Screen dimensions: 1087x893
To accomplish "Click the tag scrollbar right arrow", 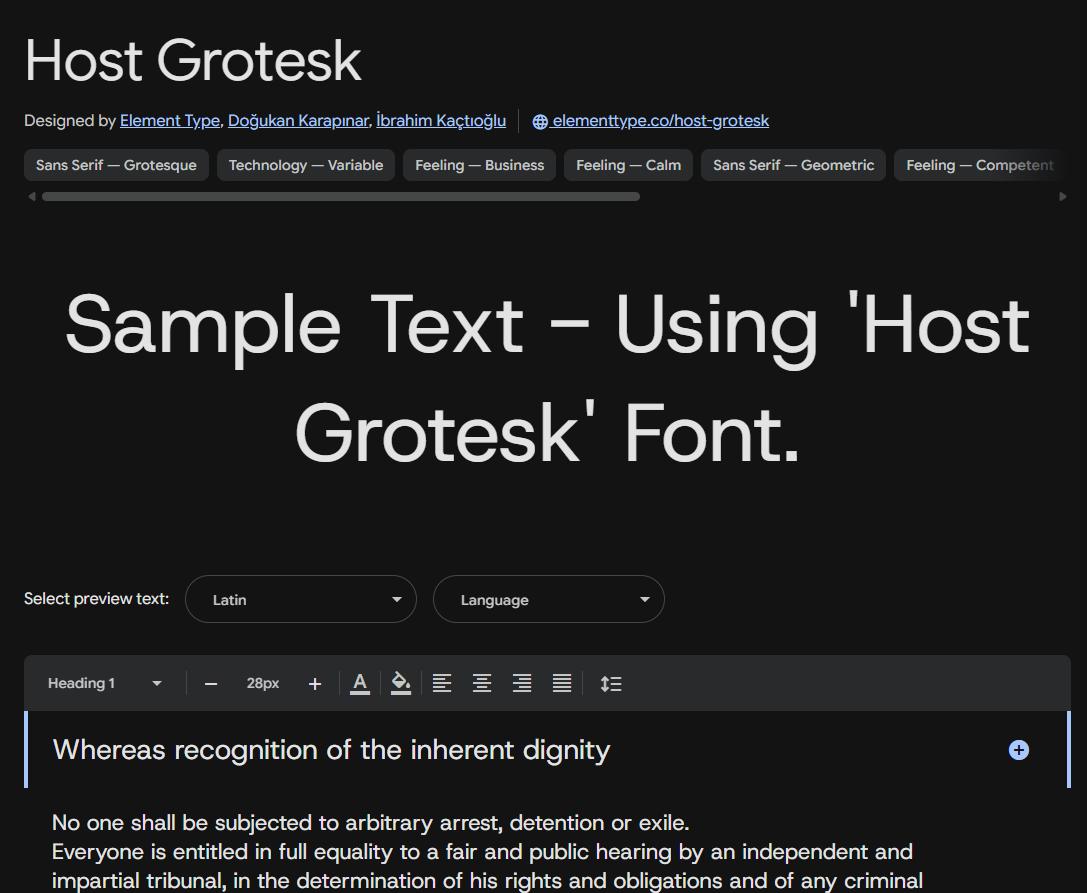I will 1063,196.
